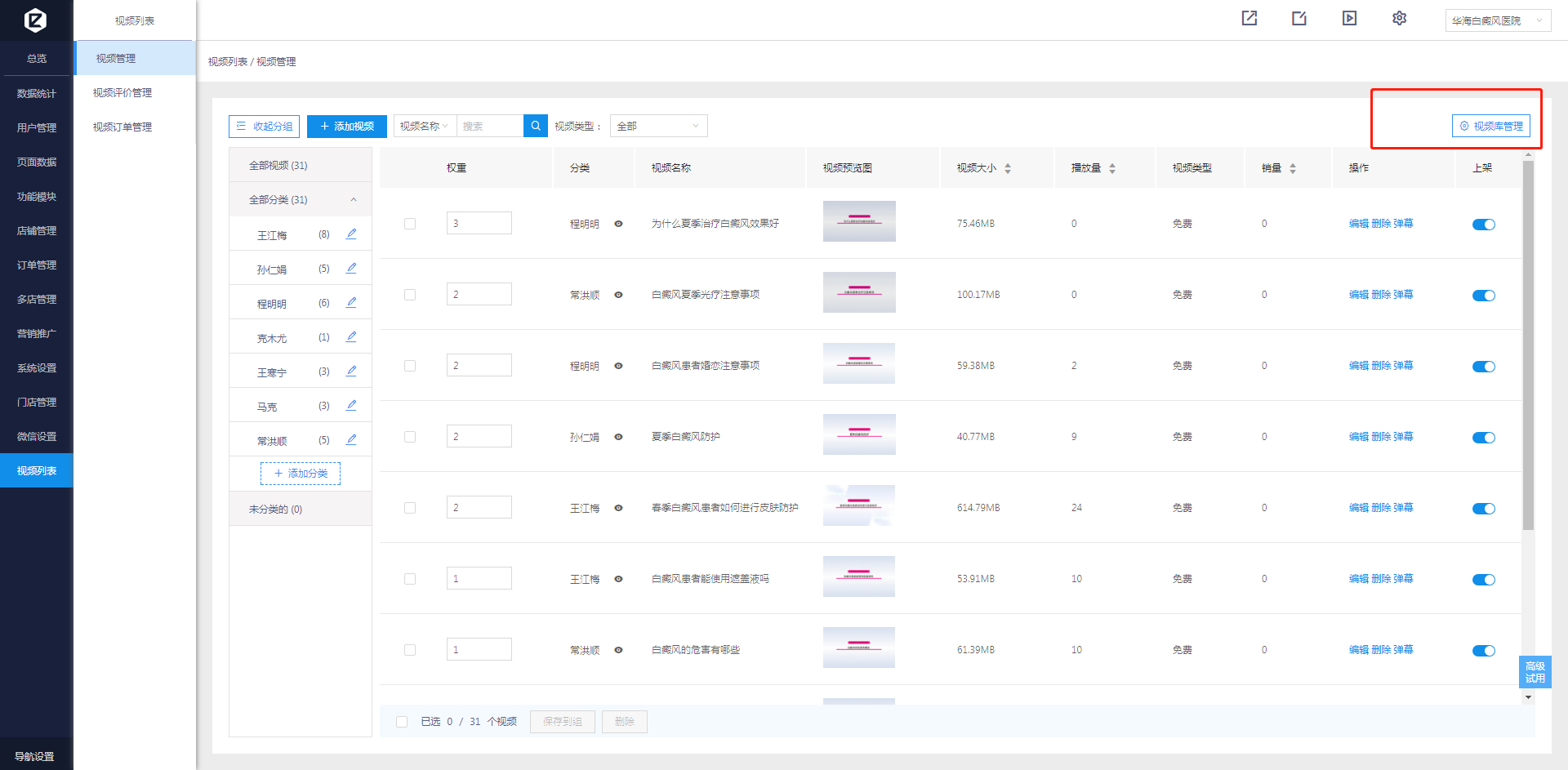Open 视频评价管理 in the submenu
Screen dimensions: 1568x770
click(122, 93)
